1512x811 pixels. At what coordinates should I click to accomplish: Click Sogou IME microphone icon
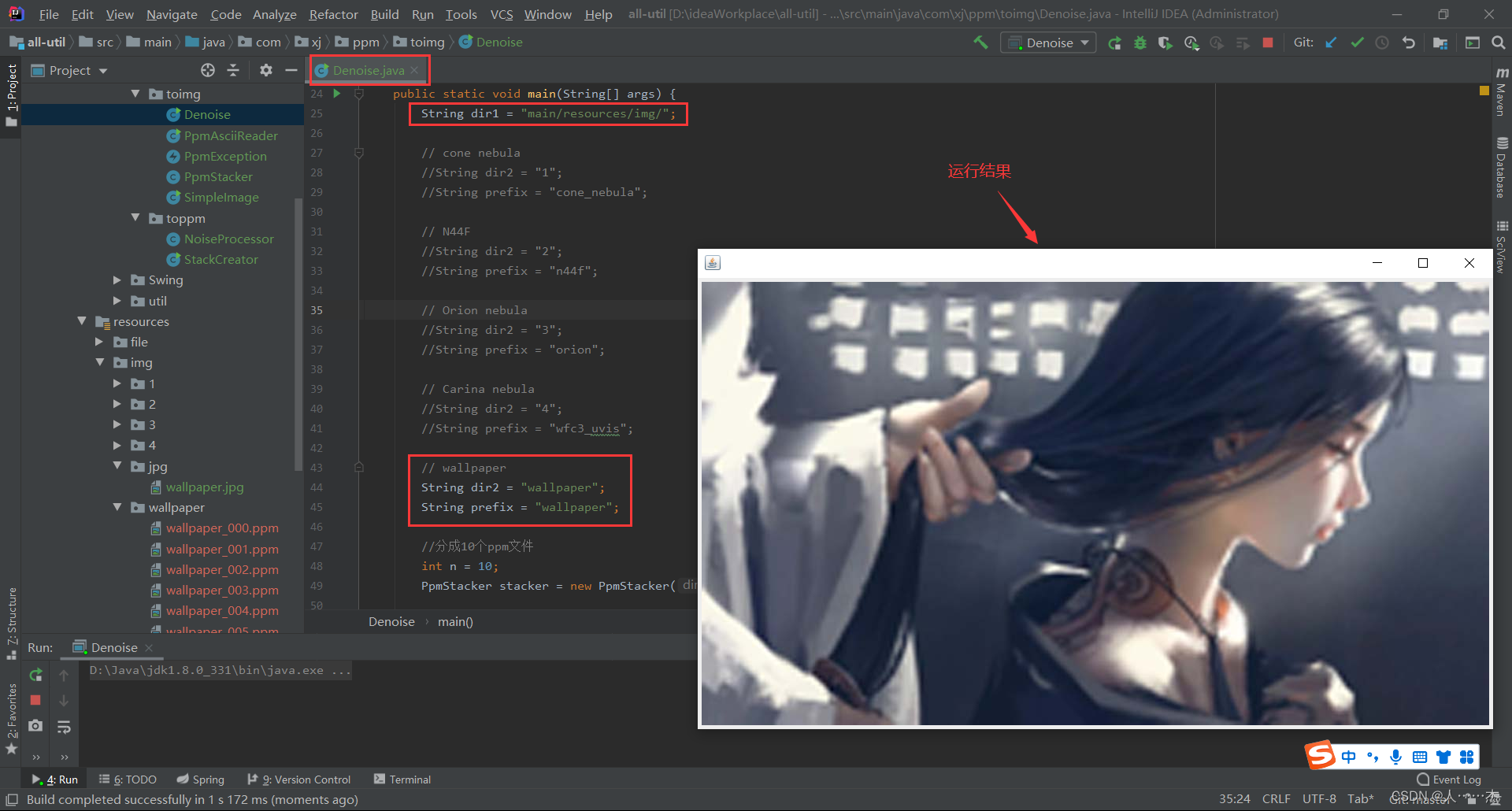pyautogui.click(x=1395, y=757)
